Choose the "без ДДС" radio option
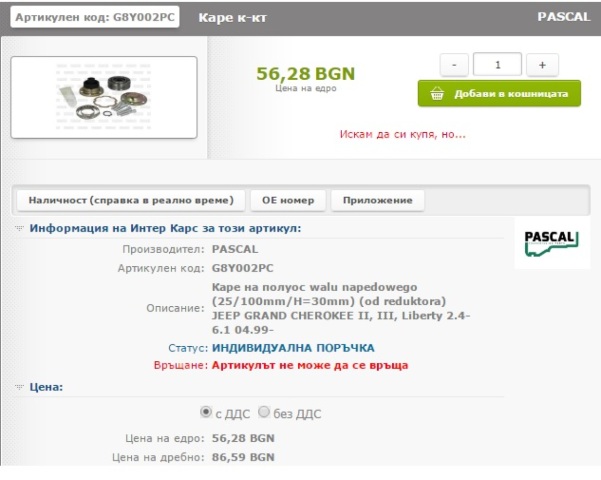The image size is (601, 480). click(264, 412)
